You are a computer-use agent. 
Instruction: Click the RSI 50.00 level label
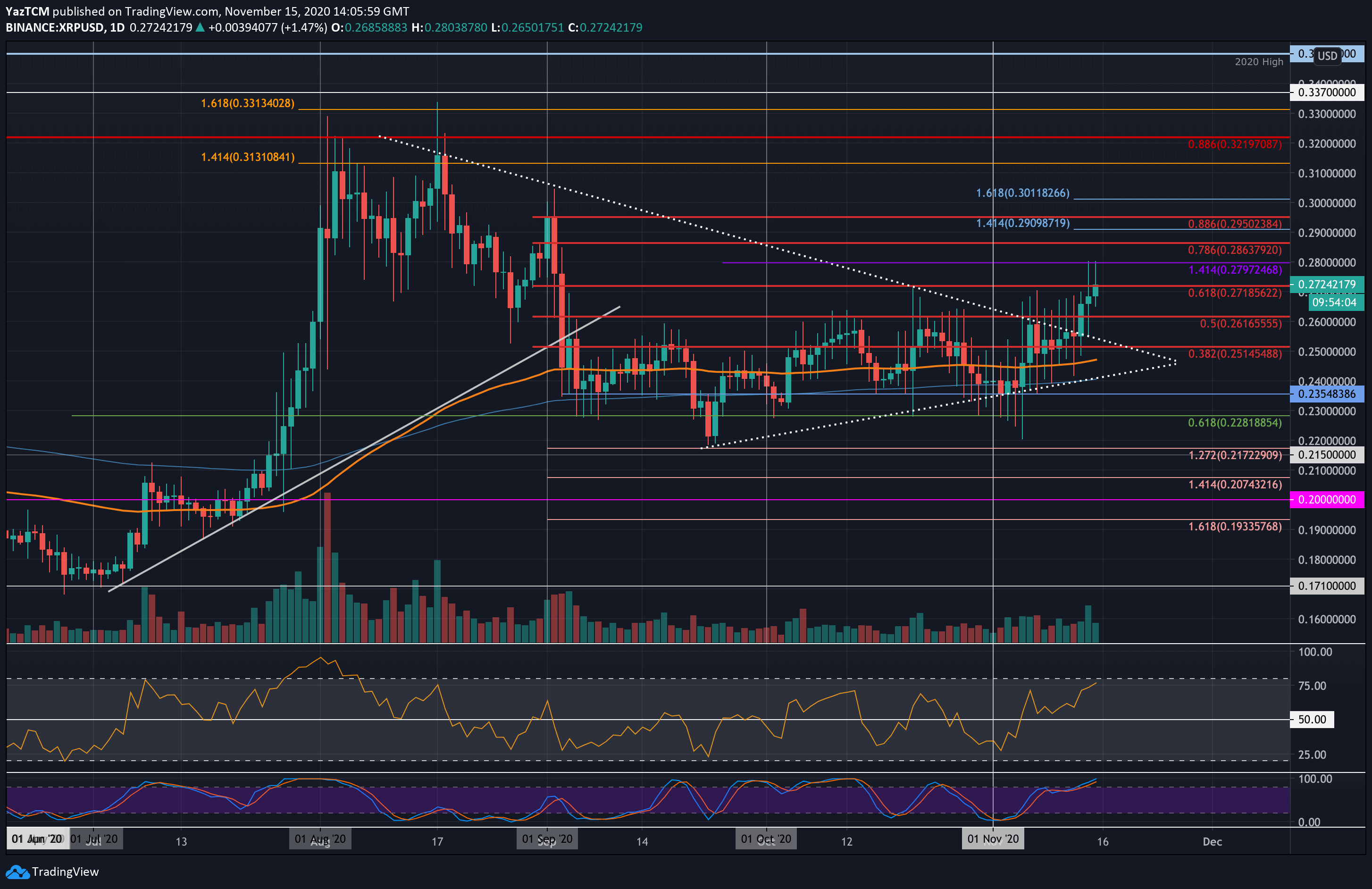click(x=1312, y=720)
